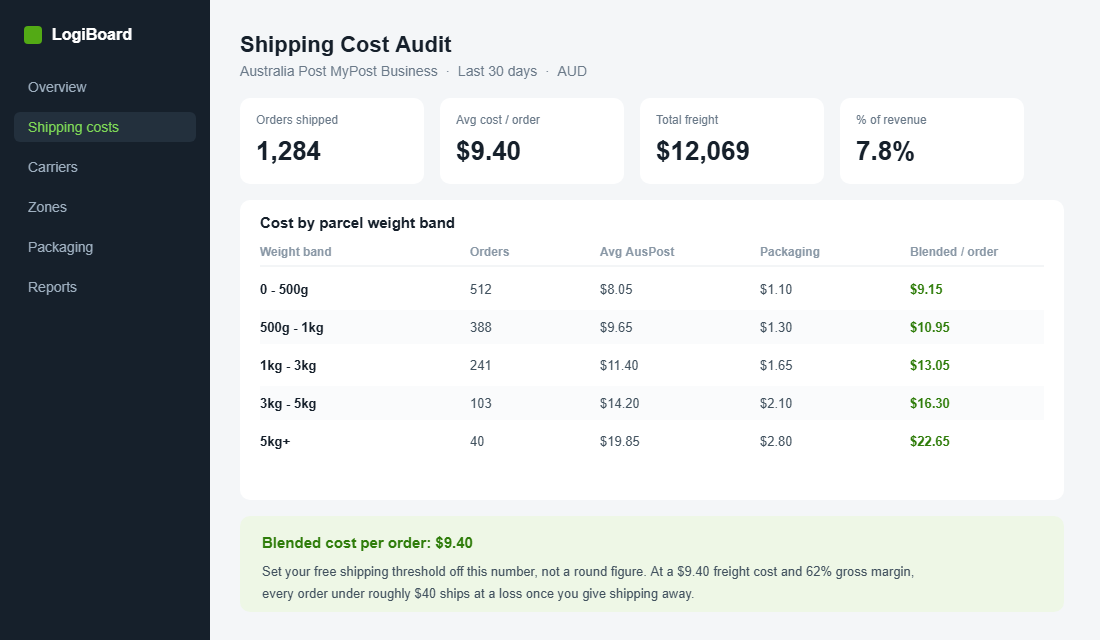Click the $1.10 packaging cost
This screenshot has width=1100, height=640.
776,289
